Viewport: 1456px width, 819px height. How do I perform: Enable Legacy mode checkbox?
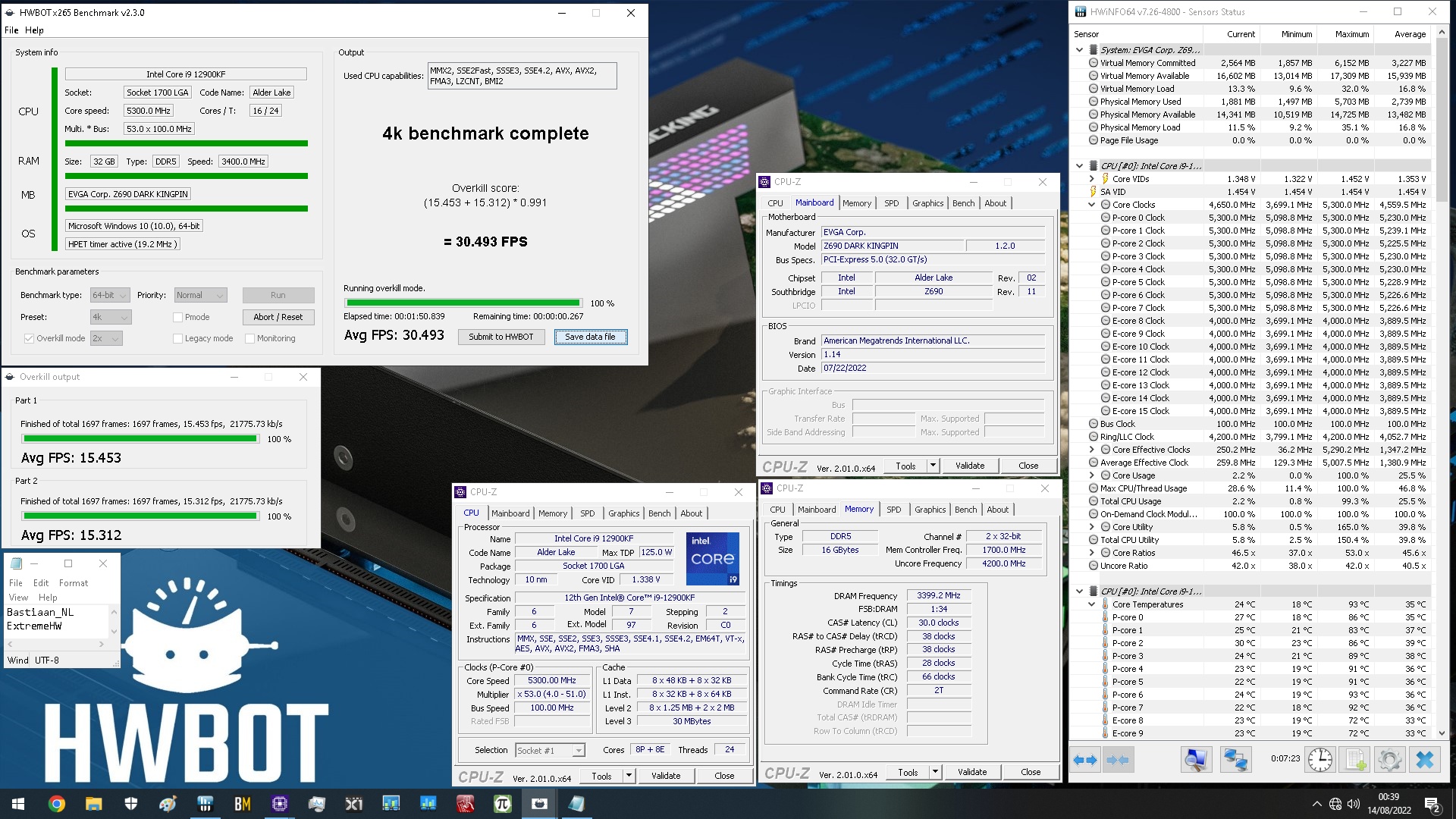pyautogui.click(x=177, y=339)
